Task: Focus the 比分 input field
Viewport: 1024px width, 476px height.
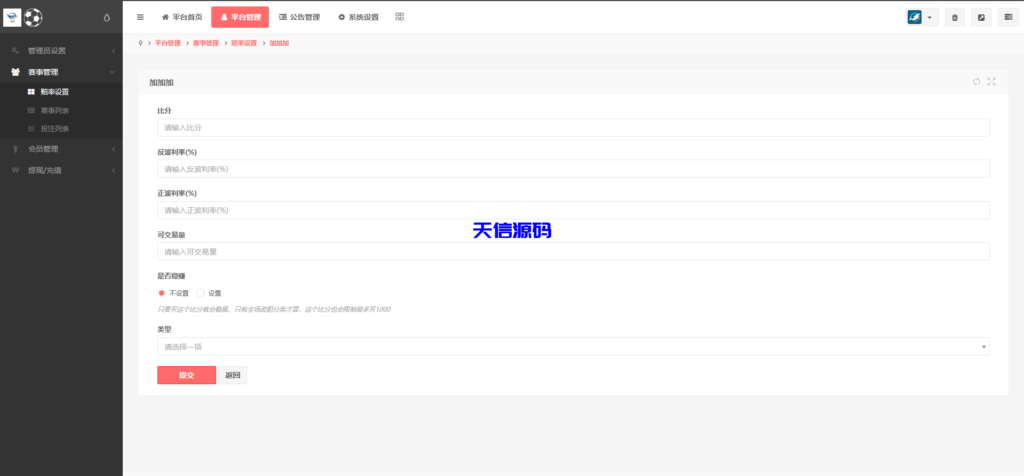Action: tap(573, 127)
